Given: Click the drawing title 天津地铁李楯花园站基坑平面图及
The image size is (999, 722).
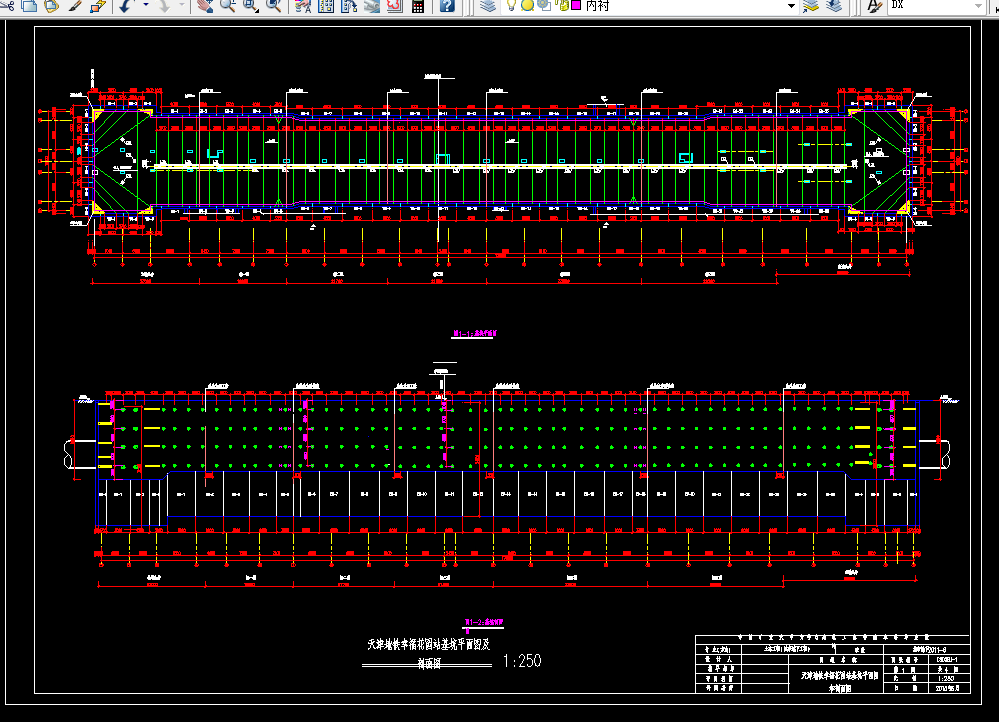Looking at the screenshot, I should tap(429, 645).
